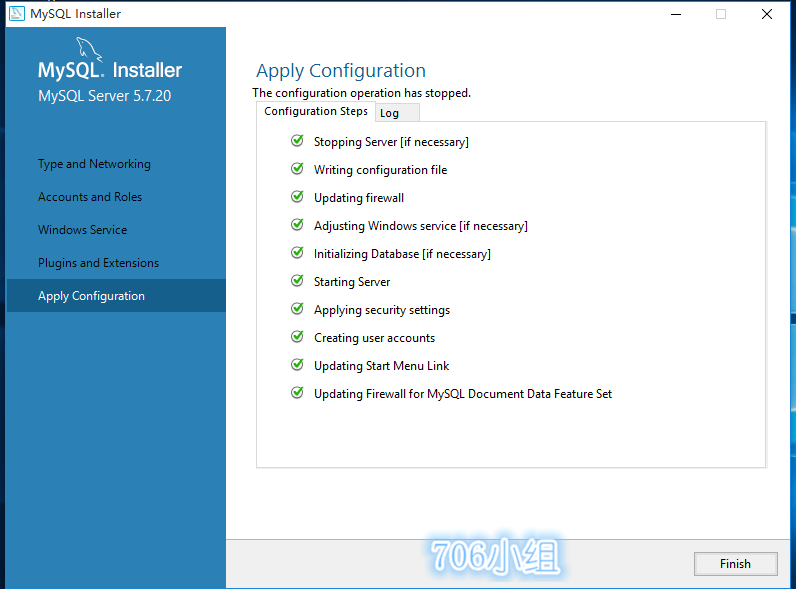This screenshot has width=796, height=589.
Task: Open Accounts and Roles step
Action: coord(90,197)
